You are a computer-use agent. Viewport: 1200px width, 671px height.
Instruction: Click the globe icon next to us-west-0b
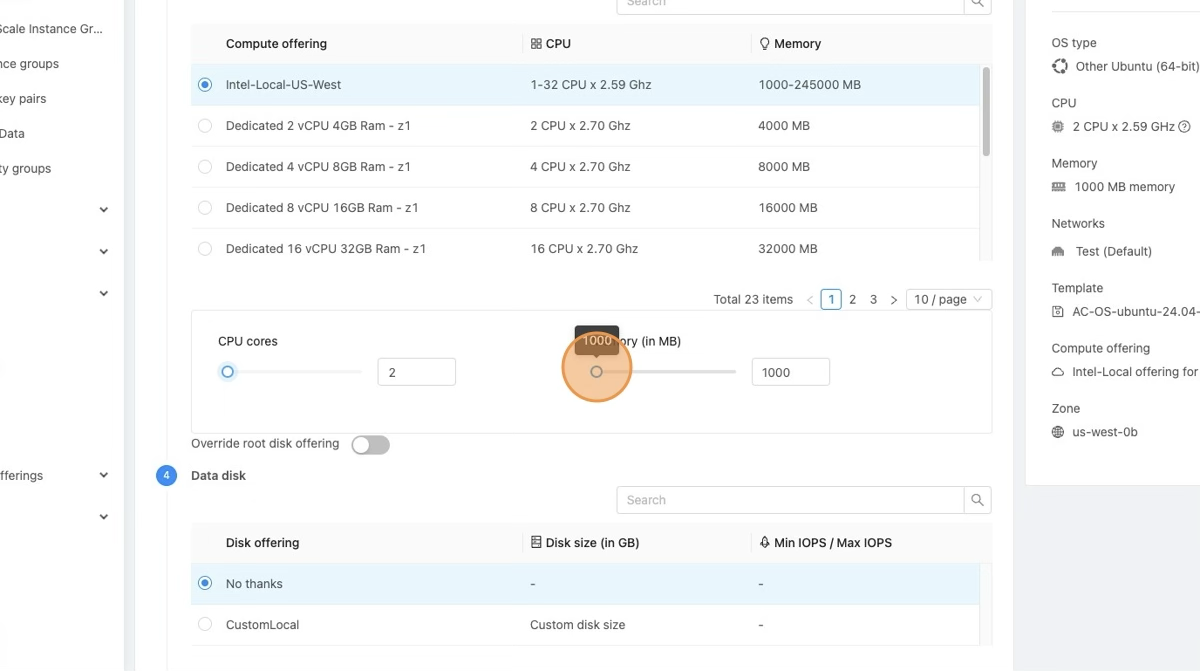1058,432
